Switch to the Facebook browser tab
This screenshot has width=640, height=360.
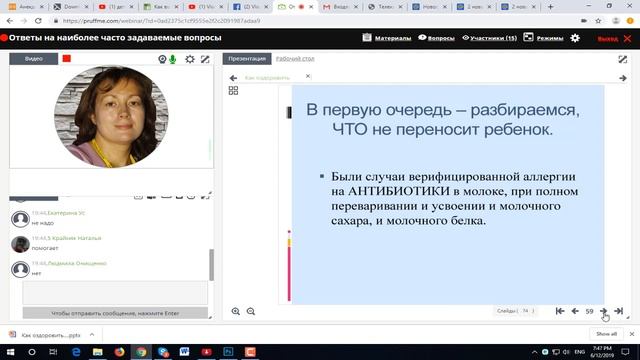point(251,7)
